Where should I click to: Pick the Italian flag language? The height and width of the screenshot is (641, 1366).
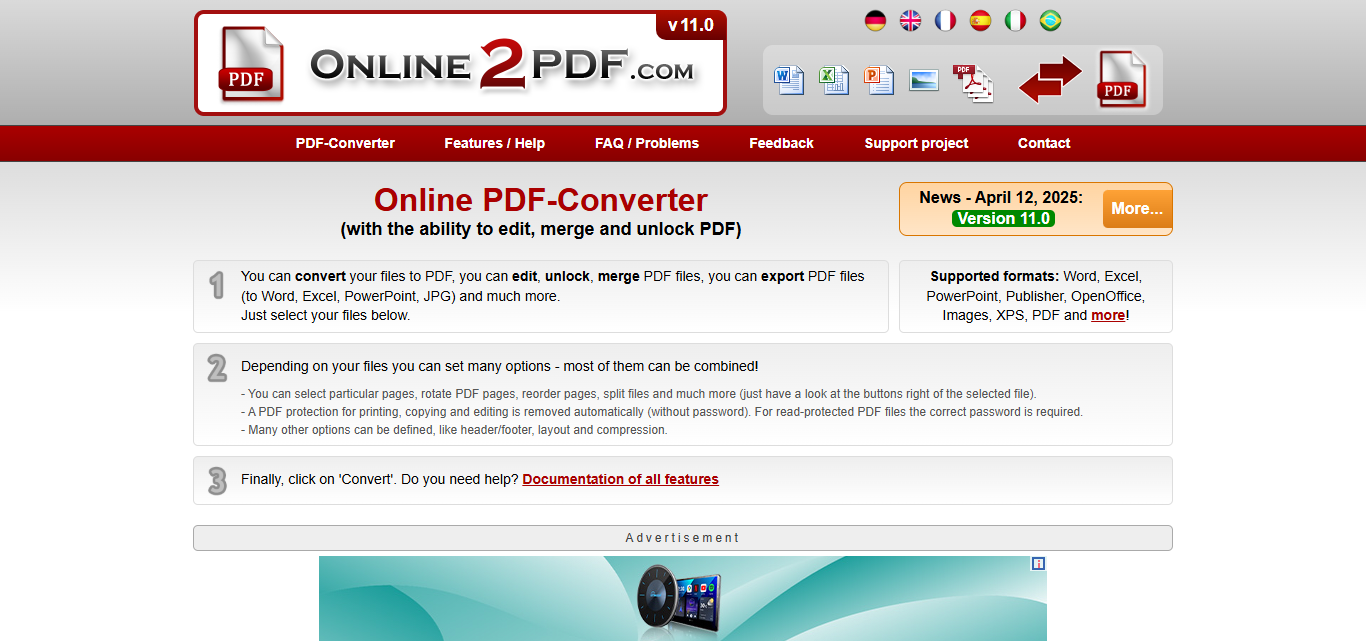pyautogui.click(x=1015, y=20)
